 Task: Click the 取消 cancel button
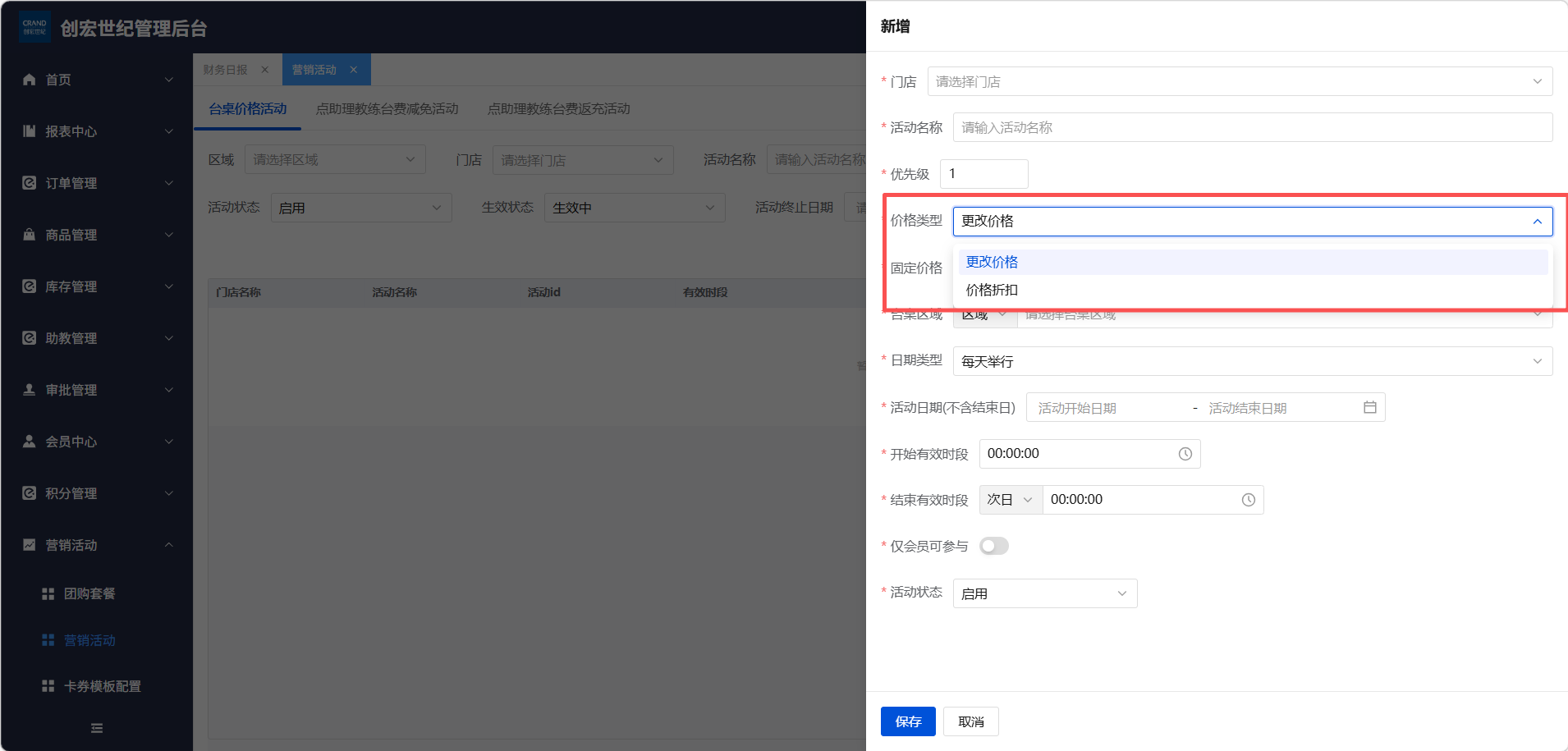coord(970,721)
